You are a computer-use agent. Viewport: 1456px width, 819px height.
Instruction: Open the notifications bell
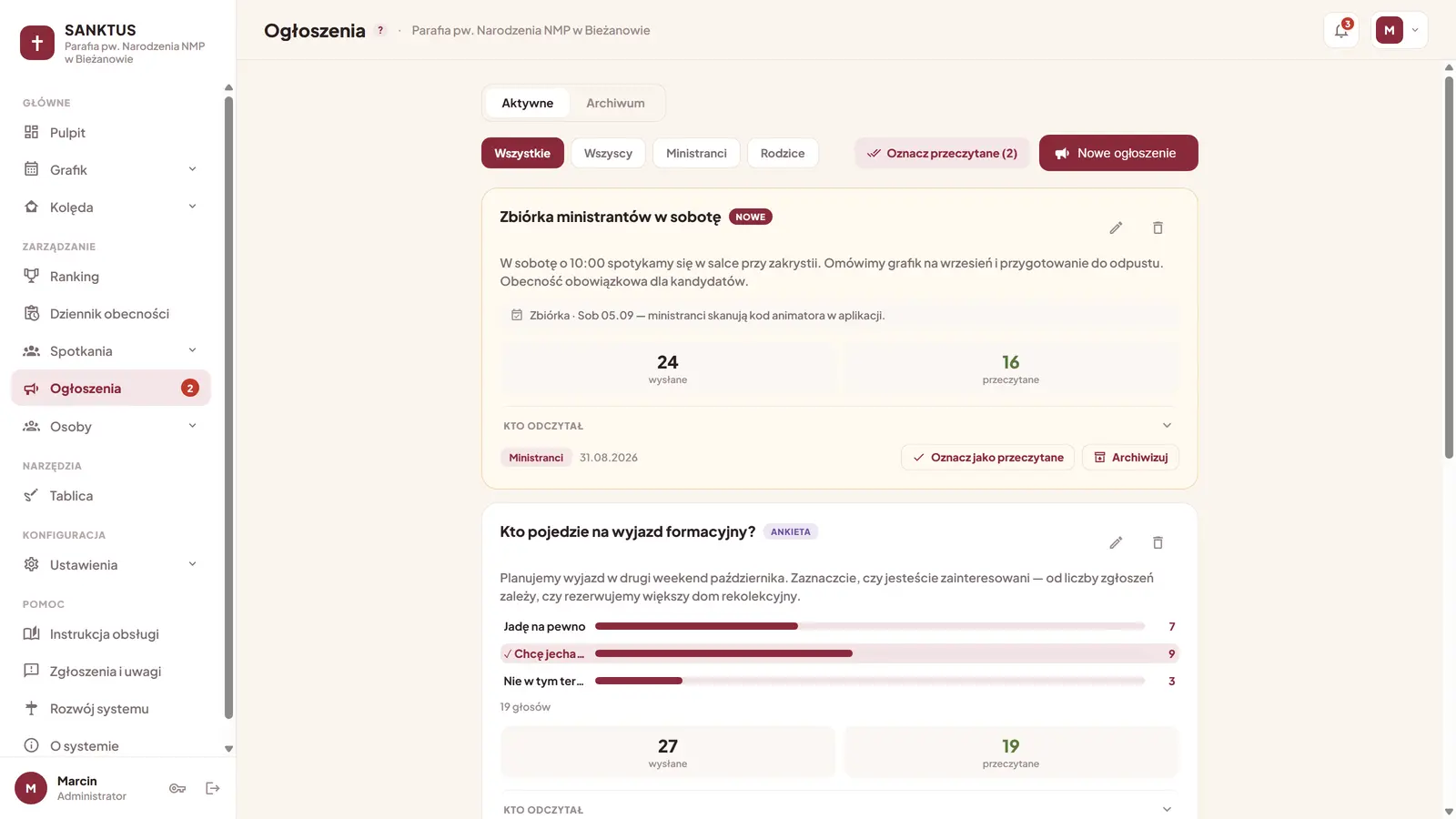click(1341, 30)
